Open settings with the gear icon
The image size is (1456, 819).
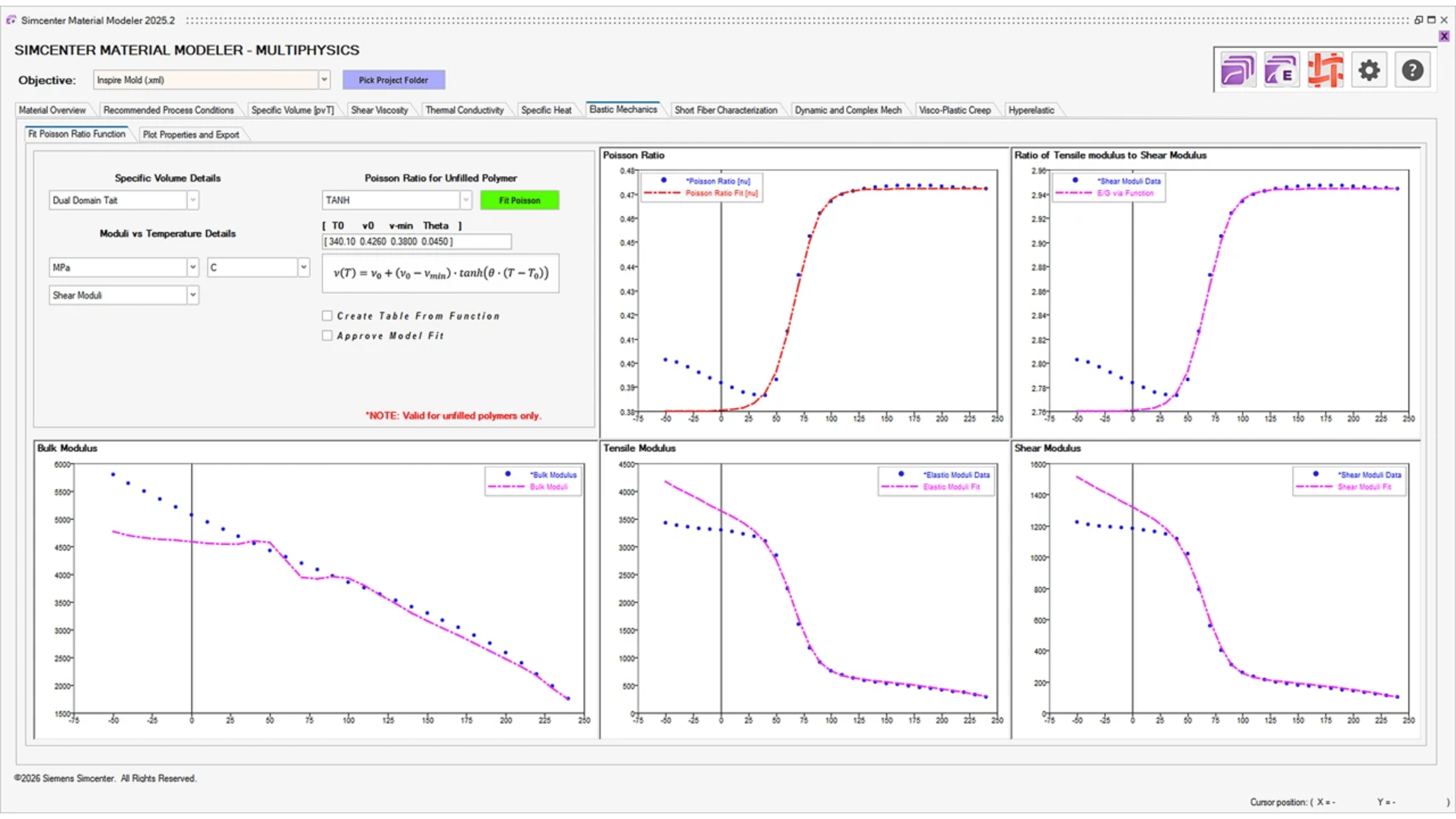(x=1369, y=71)
